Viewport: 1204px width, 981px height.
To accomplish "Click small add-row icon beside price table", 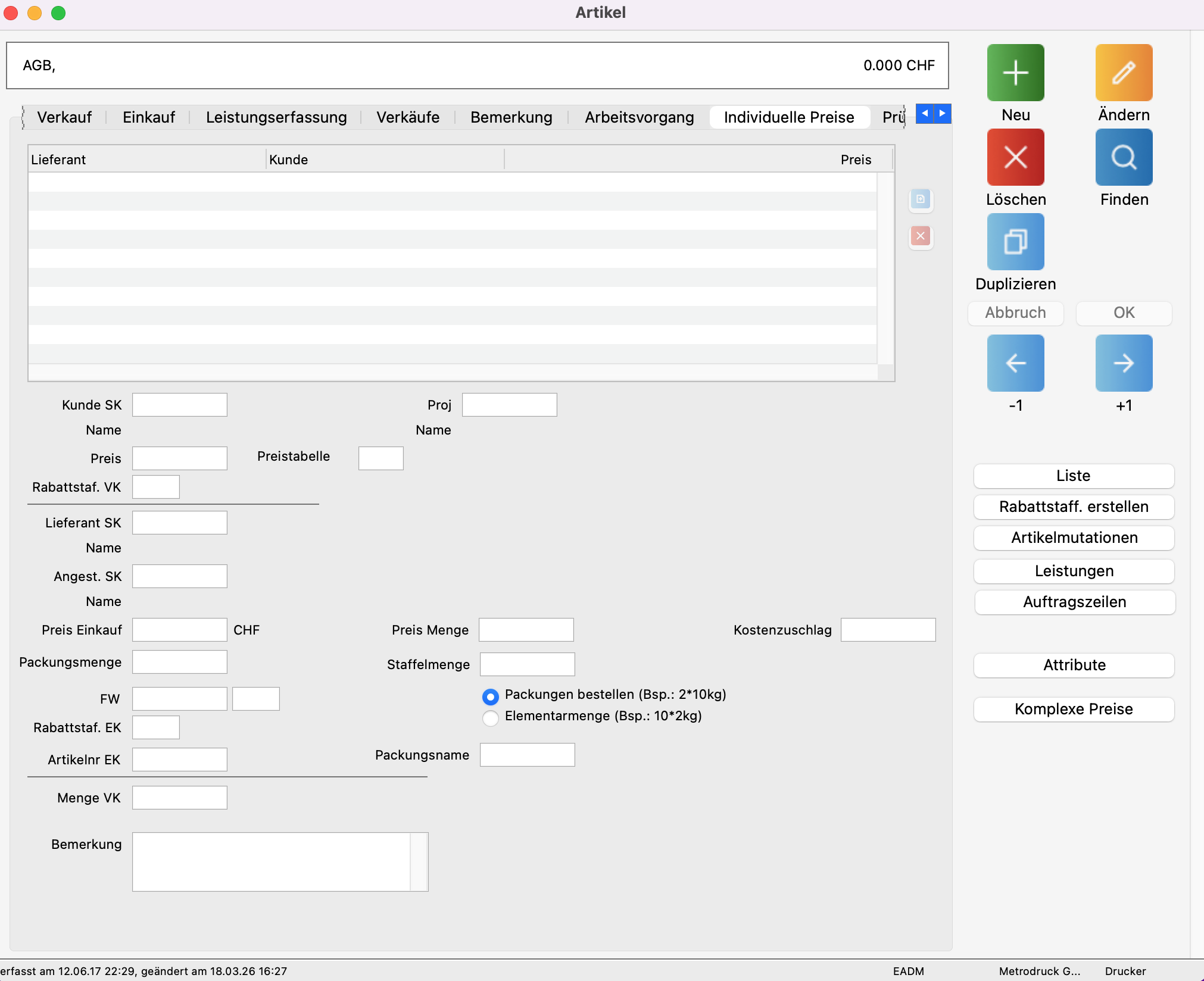I will click(x=921, y=199).
